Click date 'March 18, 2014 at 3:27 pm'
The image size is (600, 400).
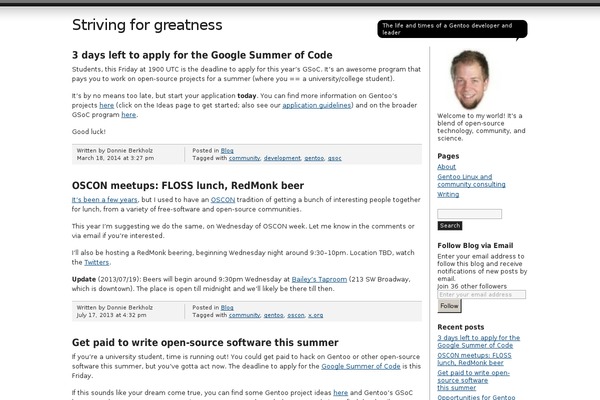tap(115, 158)
